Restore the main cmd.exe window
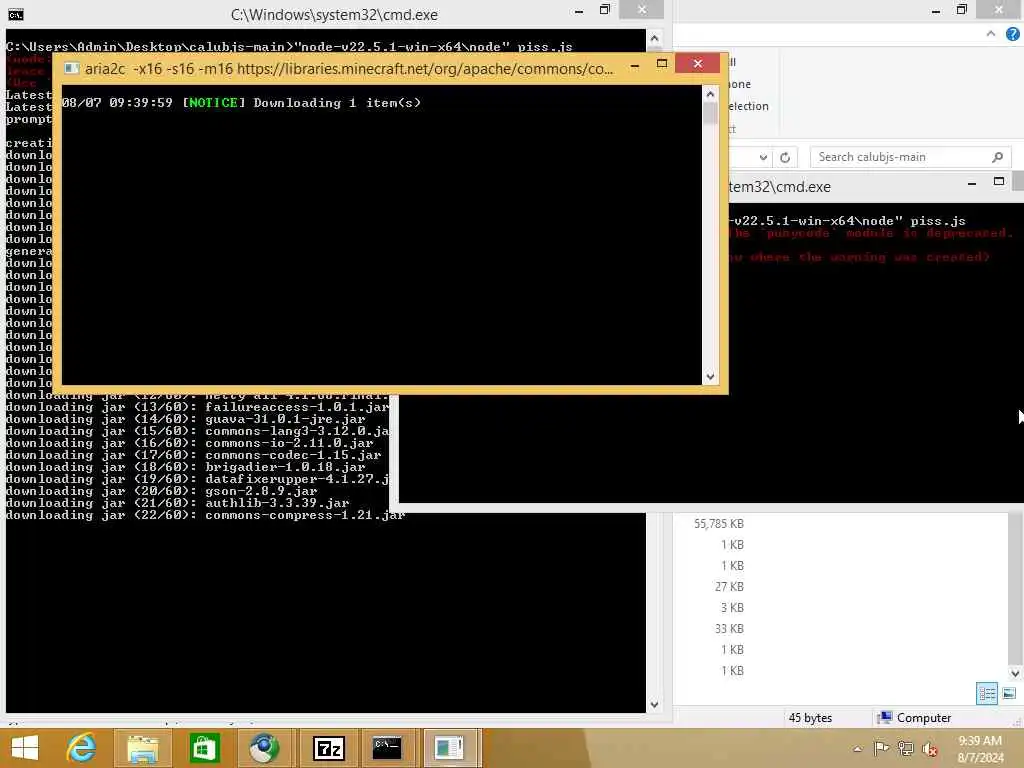 [x=605, y=10]
